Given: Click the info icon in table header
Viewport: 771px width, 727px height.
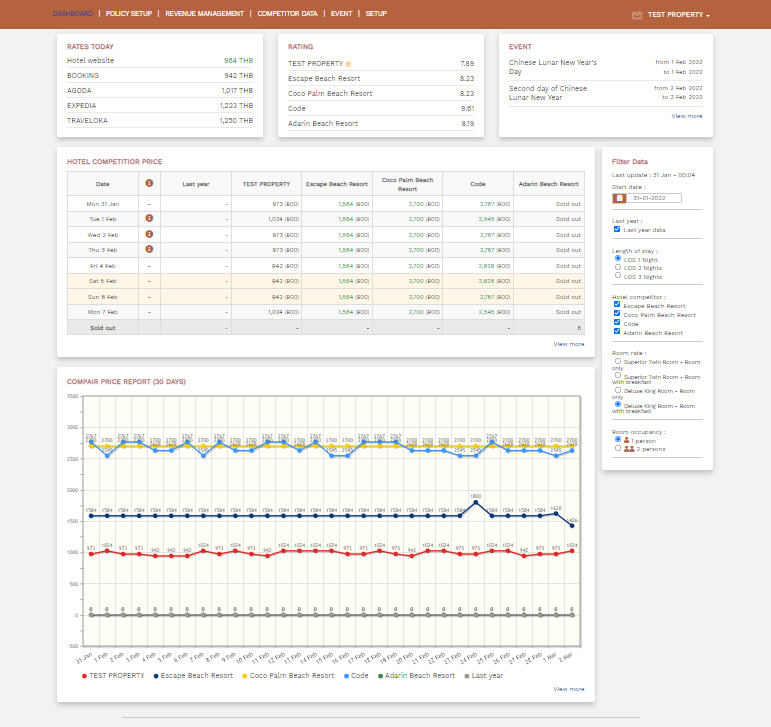Looking at the screenshot, I should [x=149, y=184].
